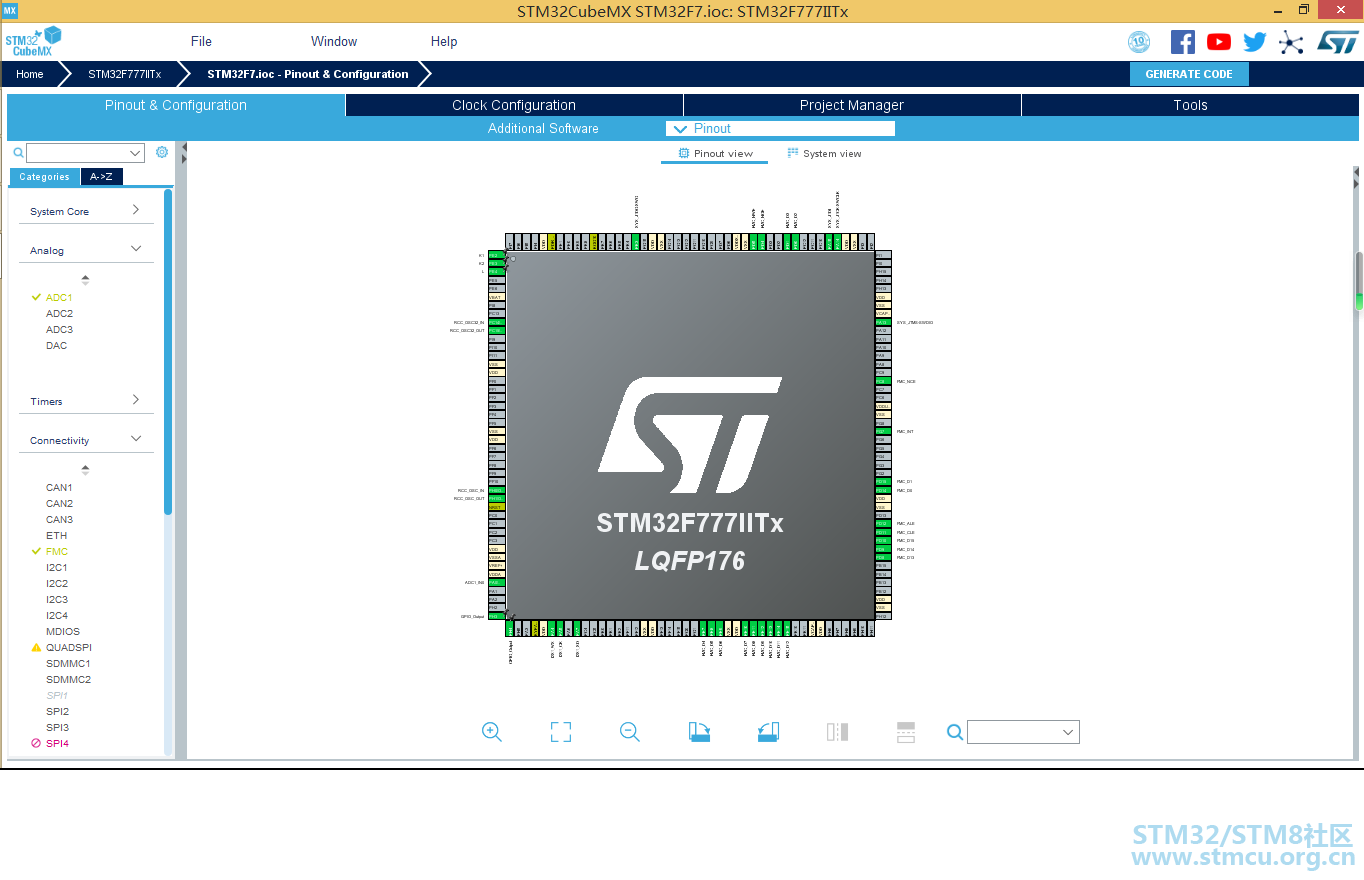The image size is (1364, 880).
Task: Select the Categories tab
Action: point(45,177)
